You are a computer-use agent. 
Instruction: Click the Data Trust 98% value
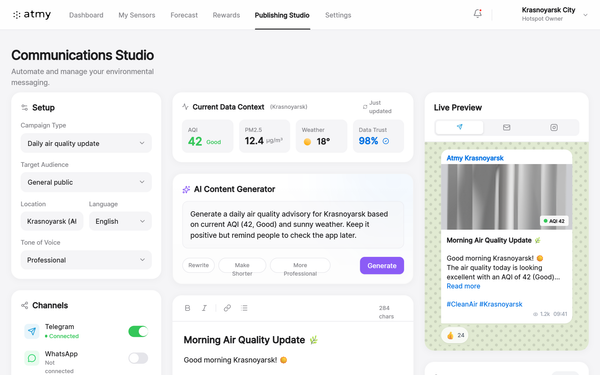[x=368, y=141]
